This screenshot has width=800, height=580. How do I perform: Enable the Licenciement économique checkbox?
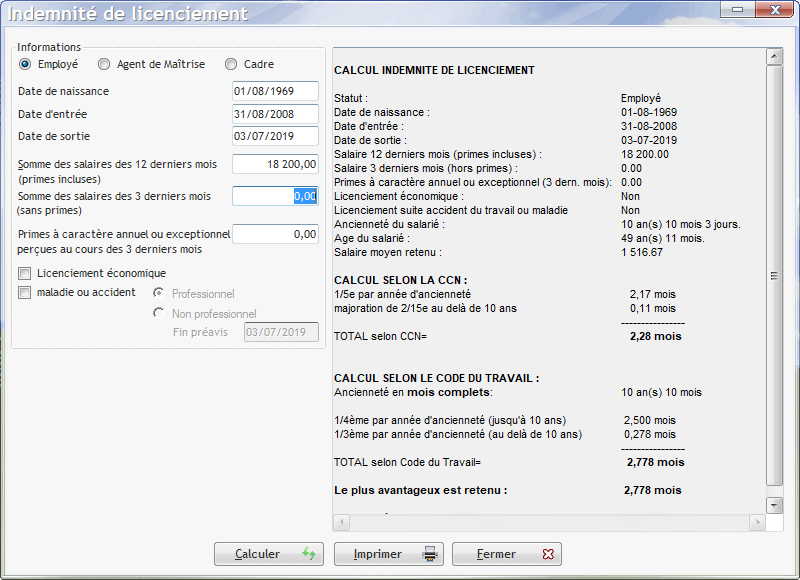pos(25,273)
